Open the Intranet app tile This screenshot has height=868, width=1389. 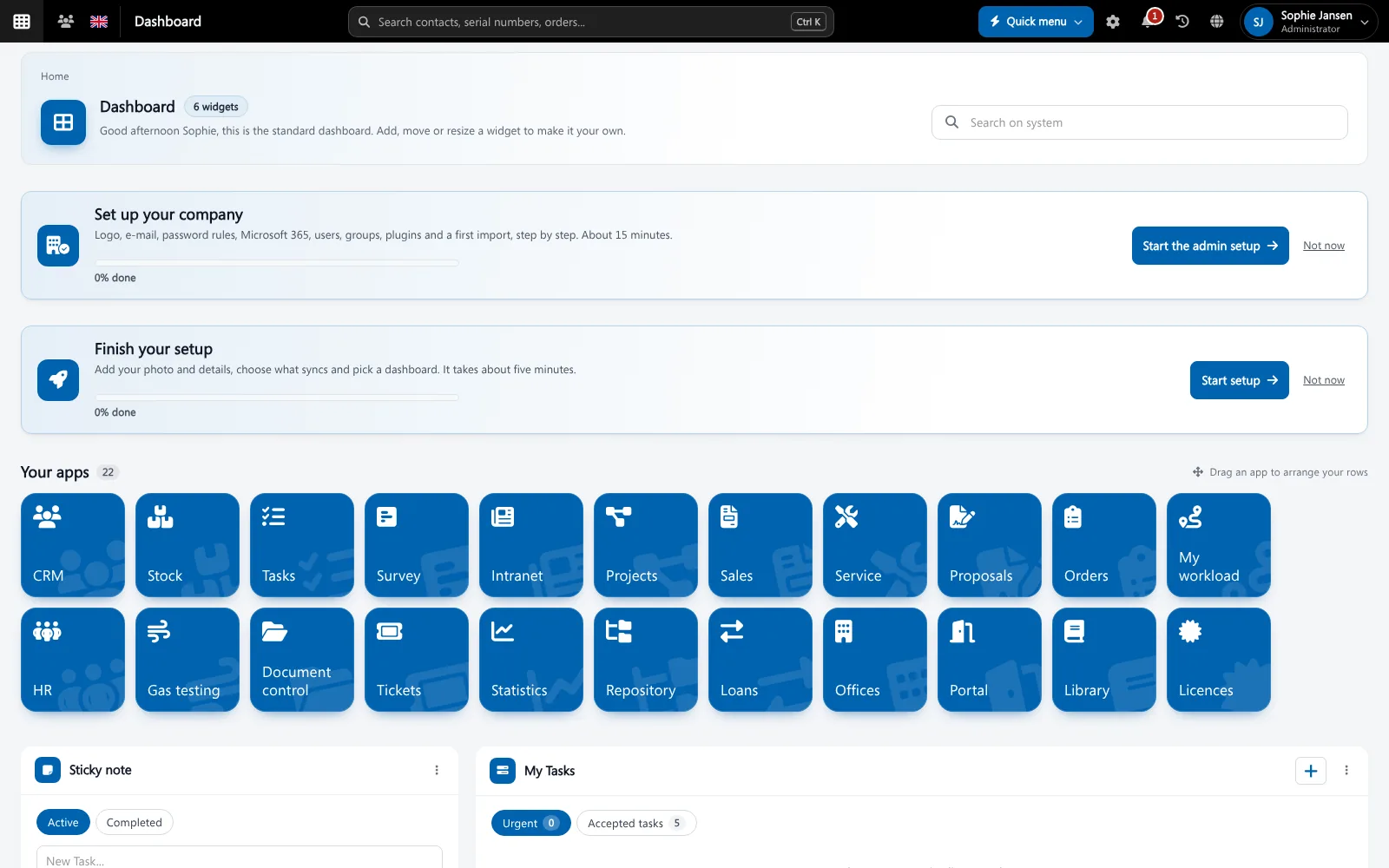click(531, 545)
